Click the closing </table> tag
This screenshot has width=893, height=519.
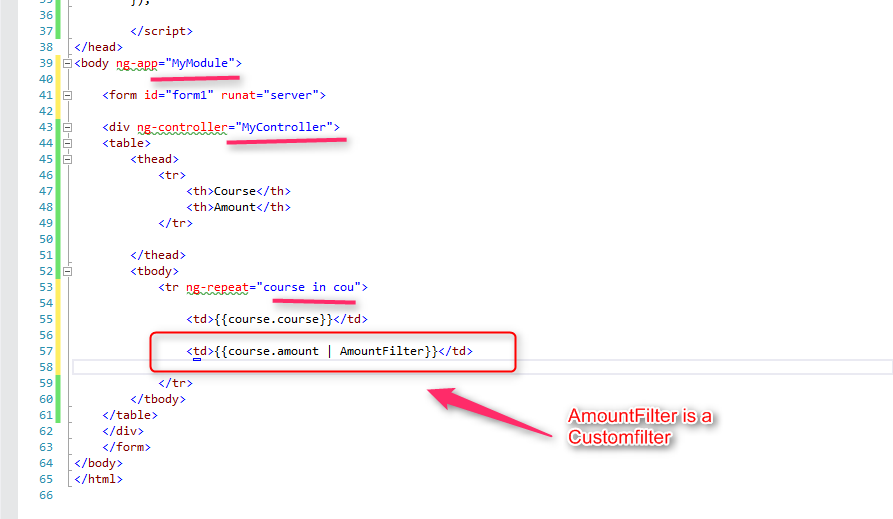pyautogui.click(x=130, y=415)
